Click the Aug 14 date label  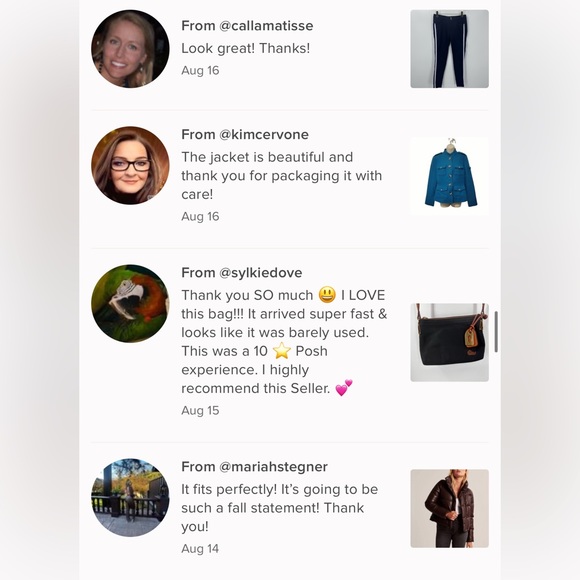click(x=200, y=549)
